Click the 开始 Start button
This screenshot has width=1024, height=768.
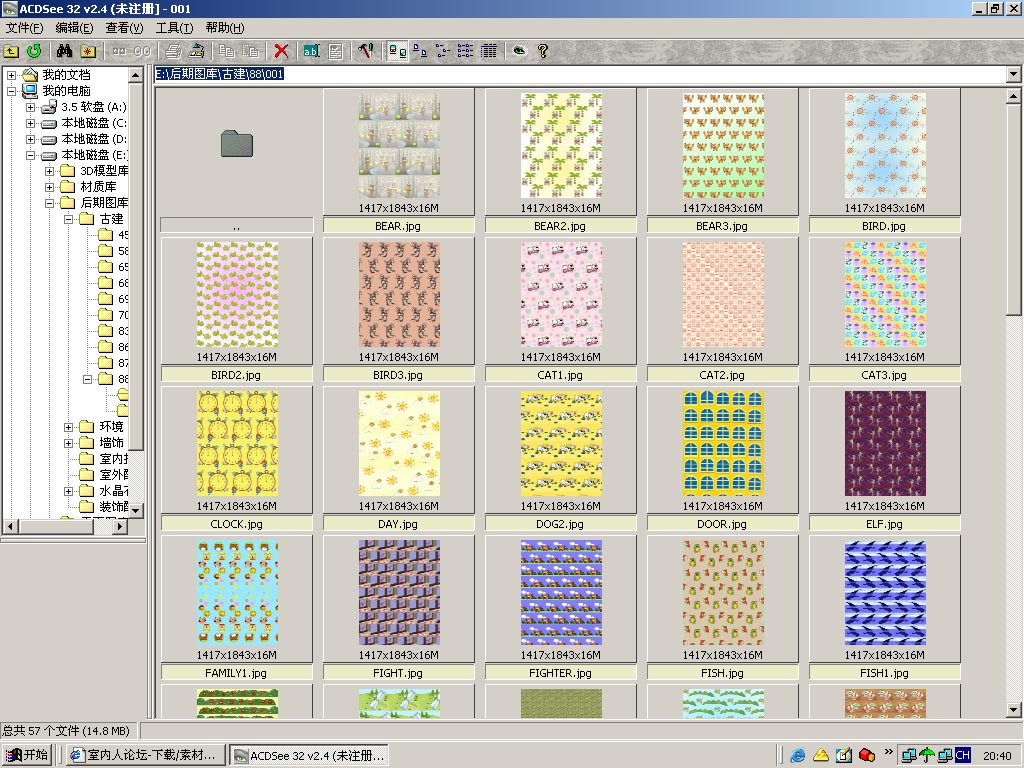pos(27,755)
